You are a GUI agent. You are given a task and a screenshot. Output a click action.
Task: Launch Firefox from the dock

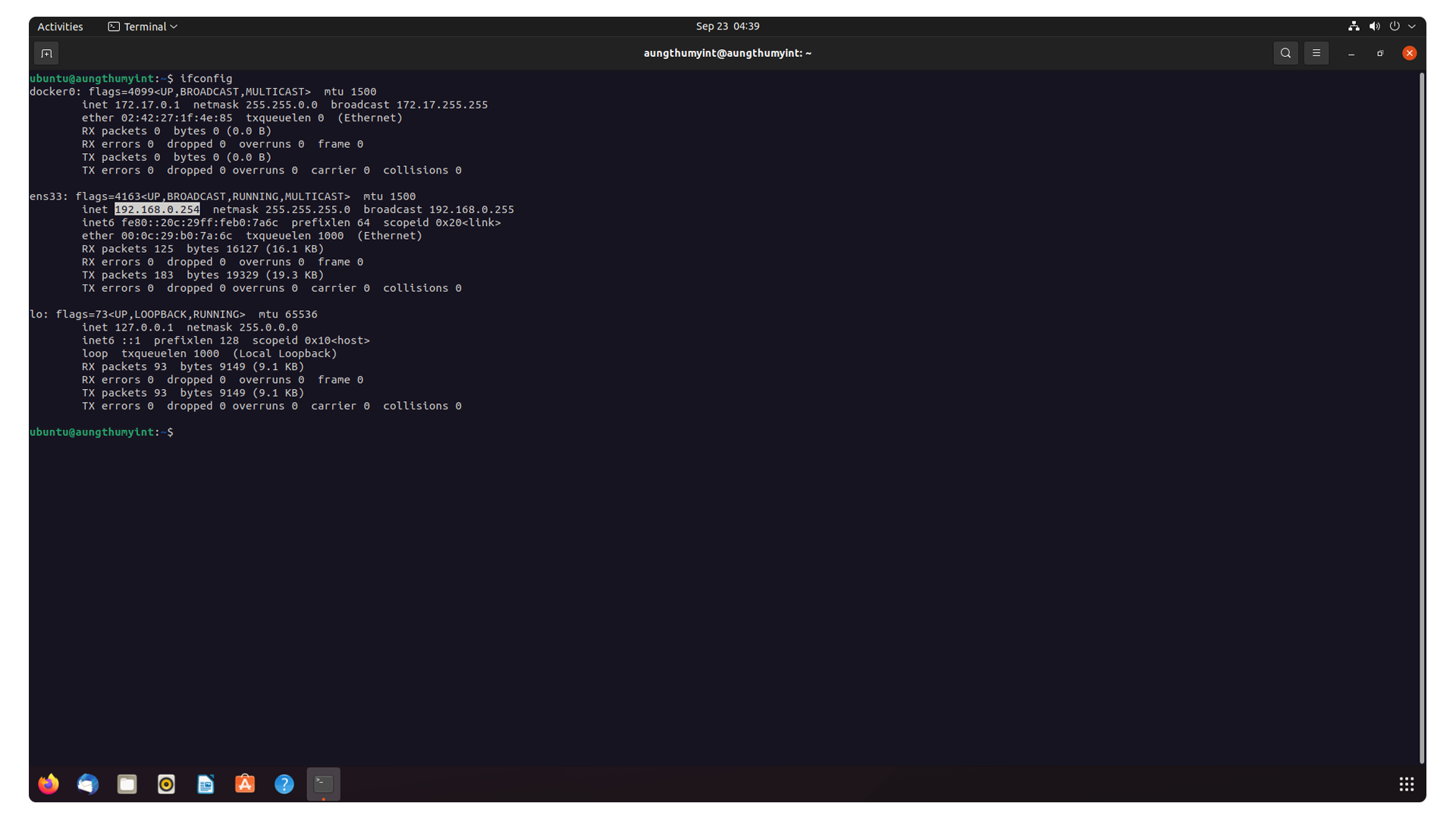[49, 784]
